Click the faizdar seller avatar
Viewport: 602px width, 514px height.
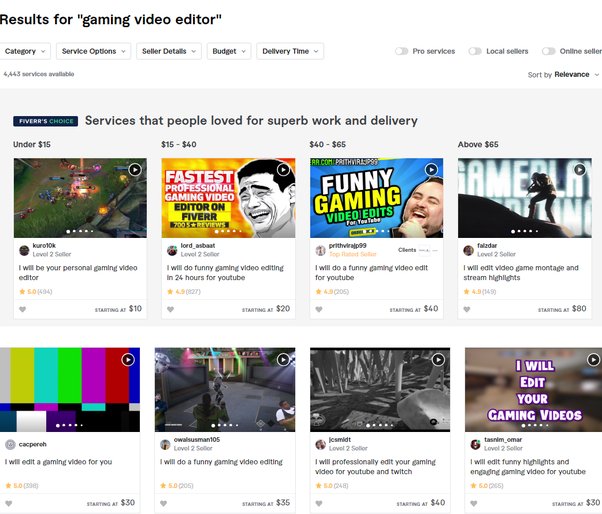tap(468, 251)
